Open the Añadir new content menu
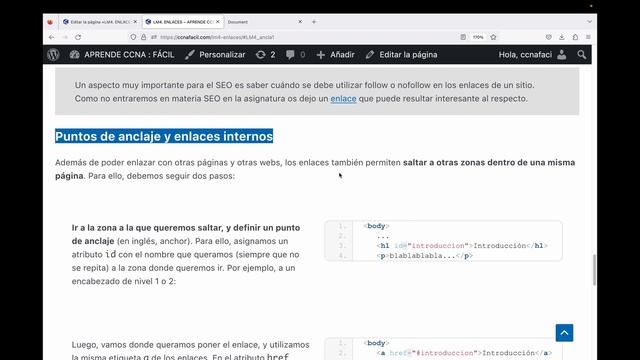The height and width of the screenshot is (360, 640). [x=336, y=55]
